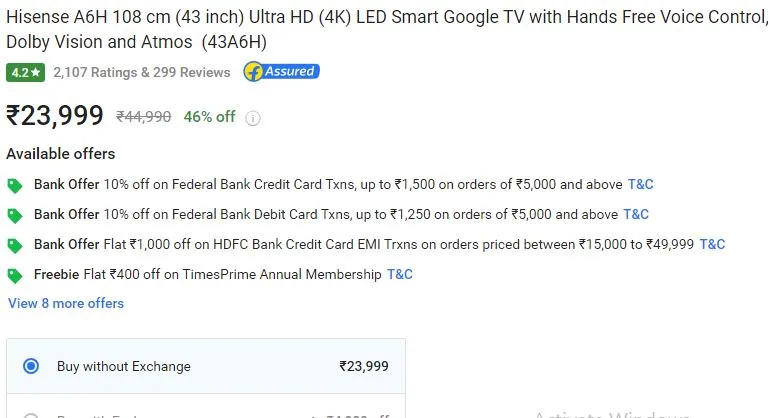Click the Buy without Exchange ₹23,999 amount
This screenshot has height=418, width=779.
coord(364,366)
